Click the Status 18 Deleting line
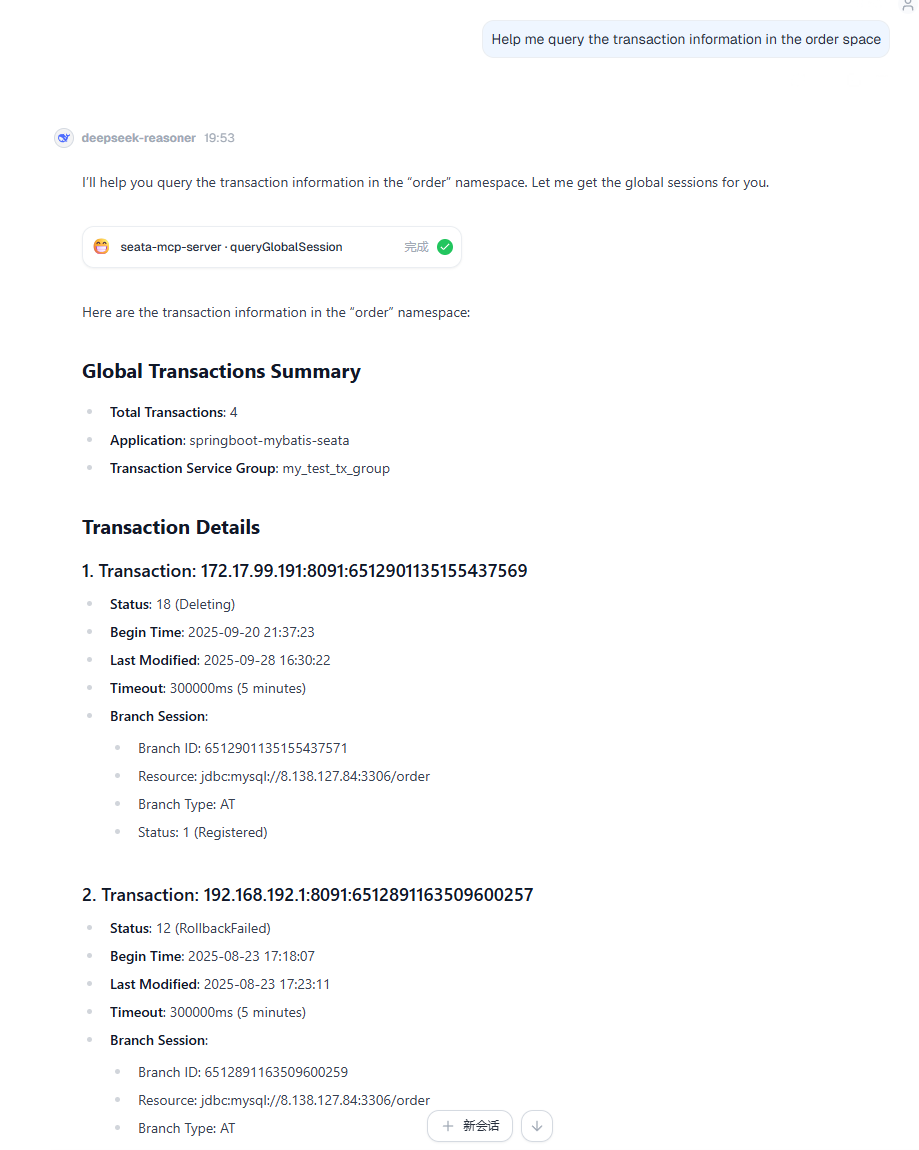919x1150 pixels. [x=172, y=604]
